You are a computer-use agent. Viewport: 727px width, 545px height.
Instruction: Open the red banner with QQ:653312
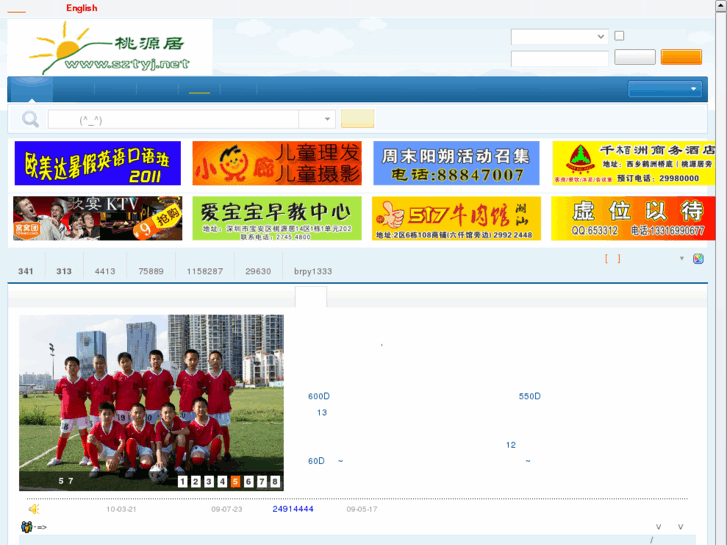633,218
